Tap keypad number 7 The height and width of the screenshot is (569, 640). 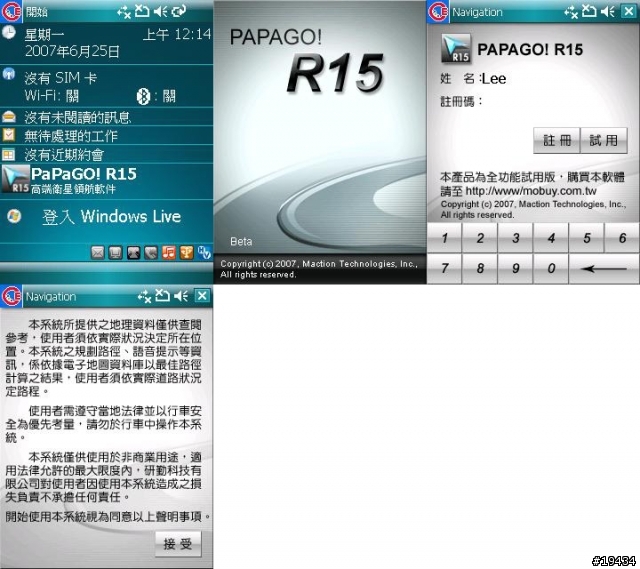click(x=444, y=268)
